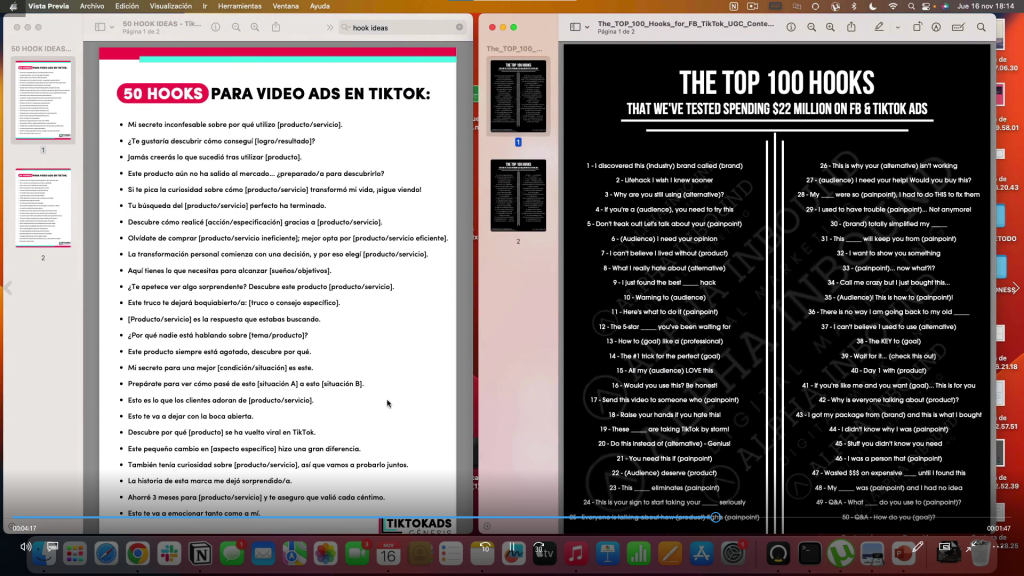Open Slack from the Dock

coord(168,554)
